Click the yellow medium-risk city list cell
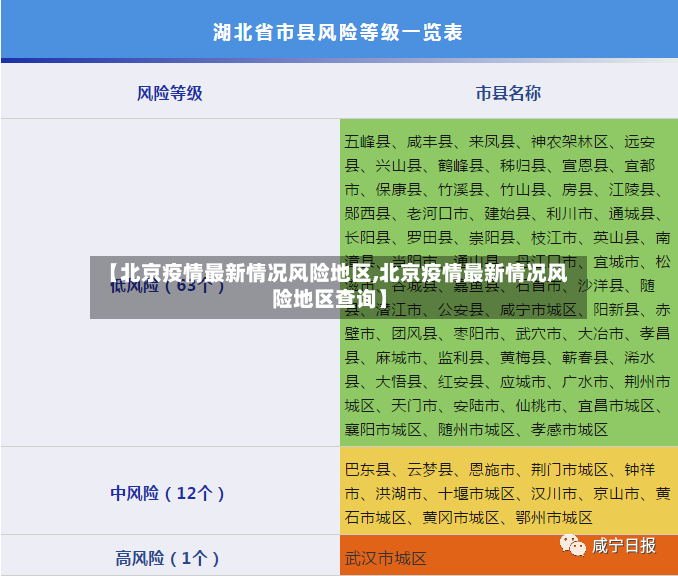 point(508,490)
